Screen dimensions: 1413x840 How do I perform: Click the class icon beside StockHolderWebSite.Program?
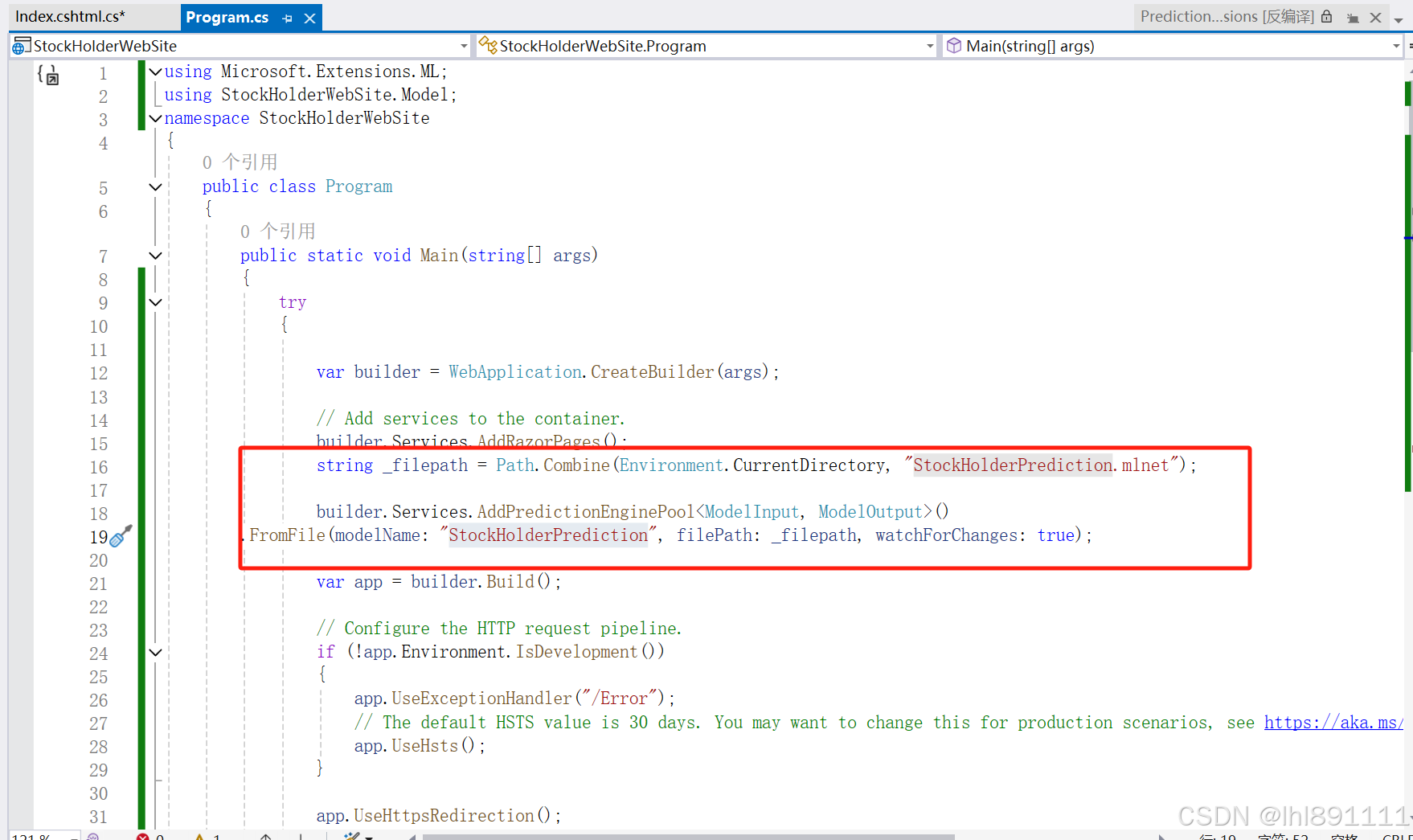[487, 45]
